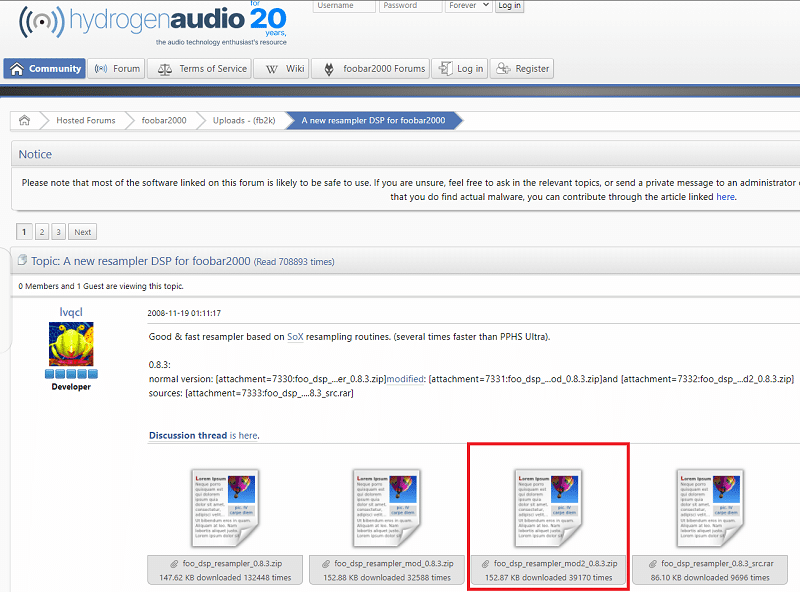Click the foobar2000 Forums star icon
Image resolution: width=800 pixels, height=592 pixels.
tap(328, 68)
